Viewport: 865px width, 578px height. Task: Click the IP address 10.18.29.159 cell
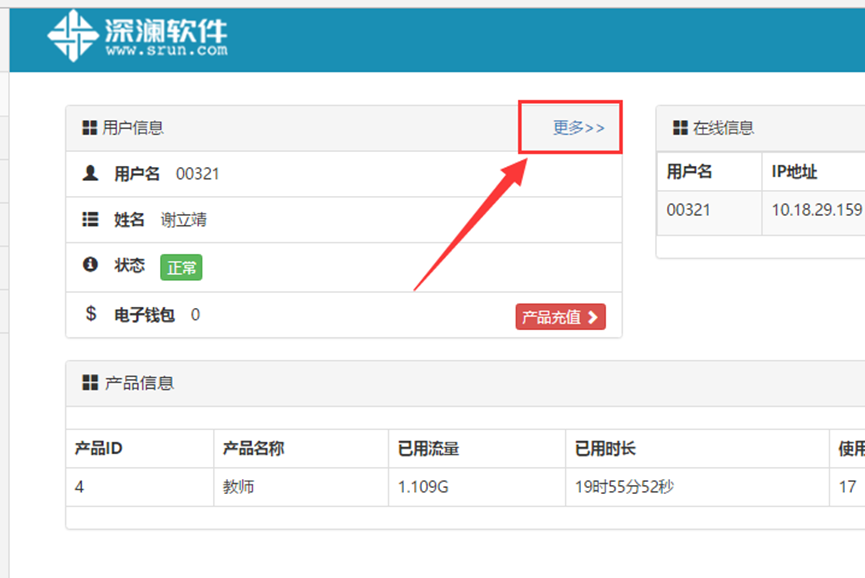[x=816, y=210]
